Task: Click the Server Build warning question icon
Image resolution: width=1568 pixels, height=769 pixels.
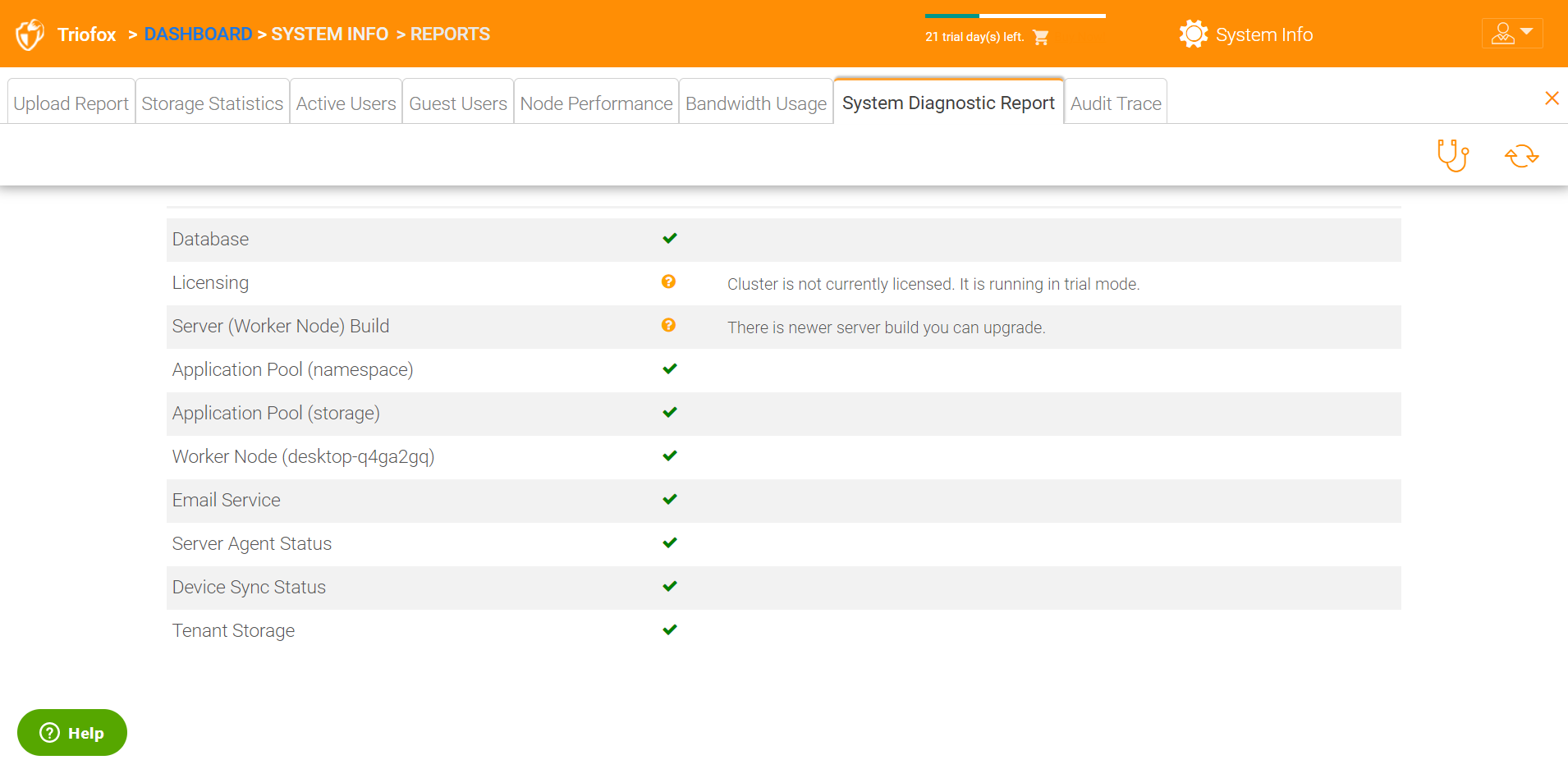Action: 669,325
